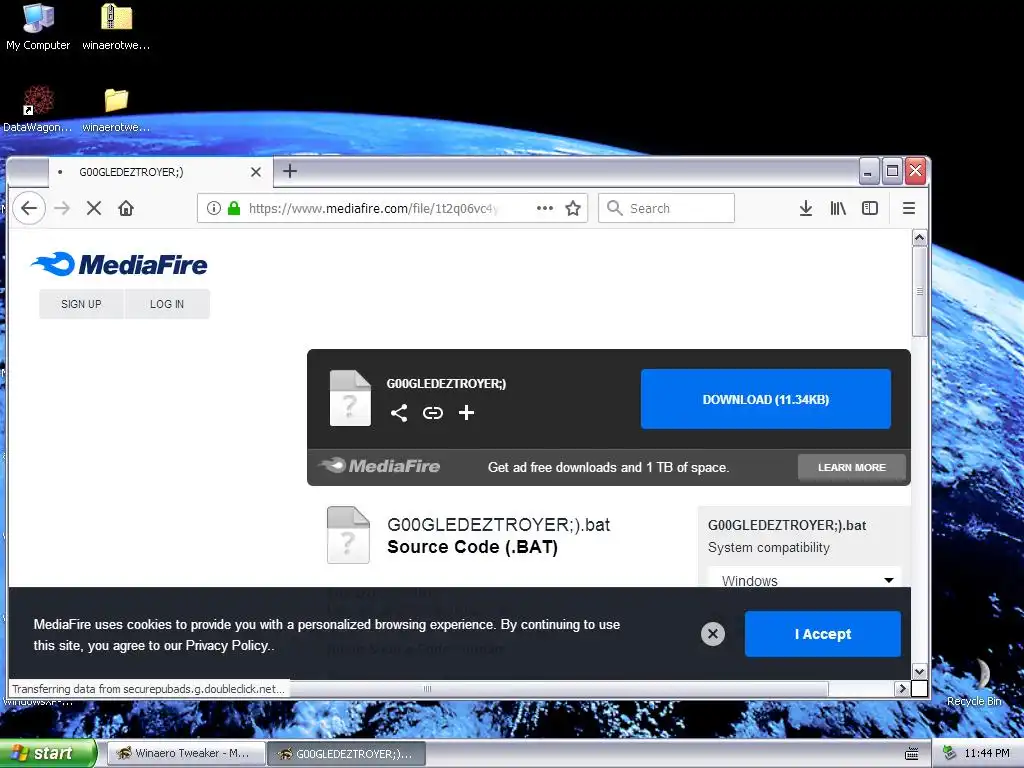Open the Privacy Policy link
This screenshot has height=768, width=1024.
[x=227, y=645]
